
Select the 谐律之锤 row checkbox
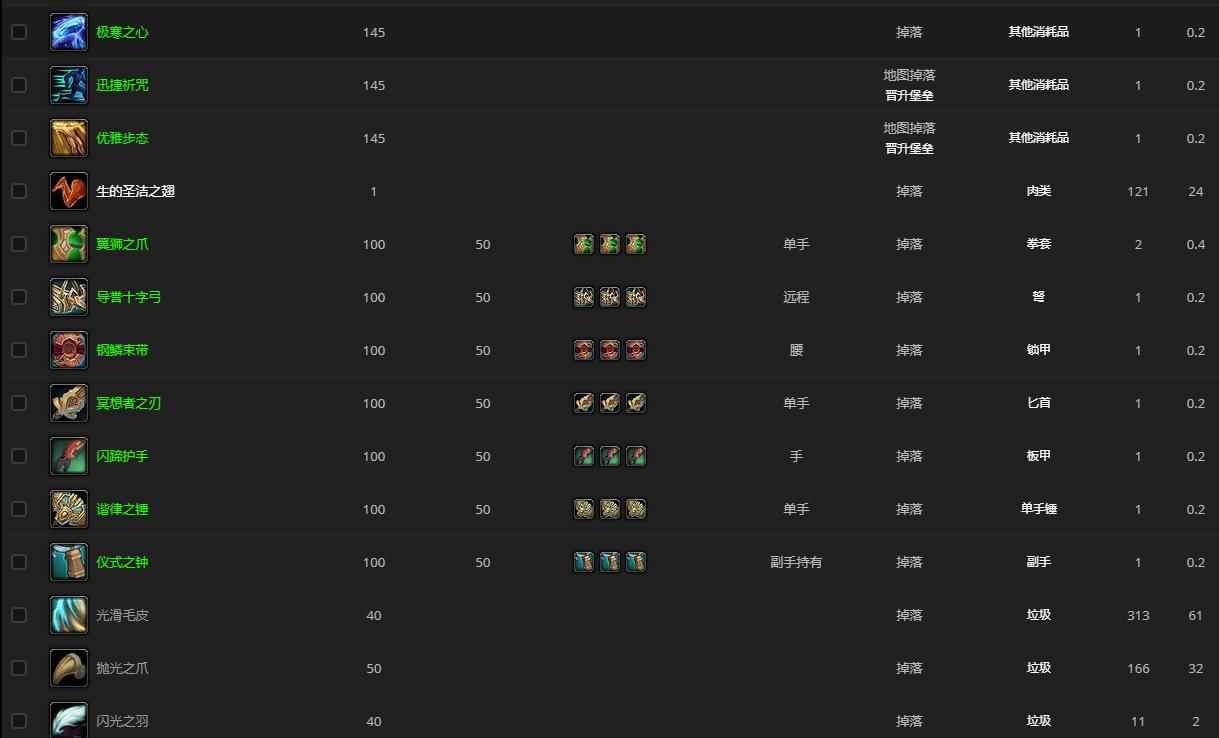click(19, 509)
